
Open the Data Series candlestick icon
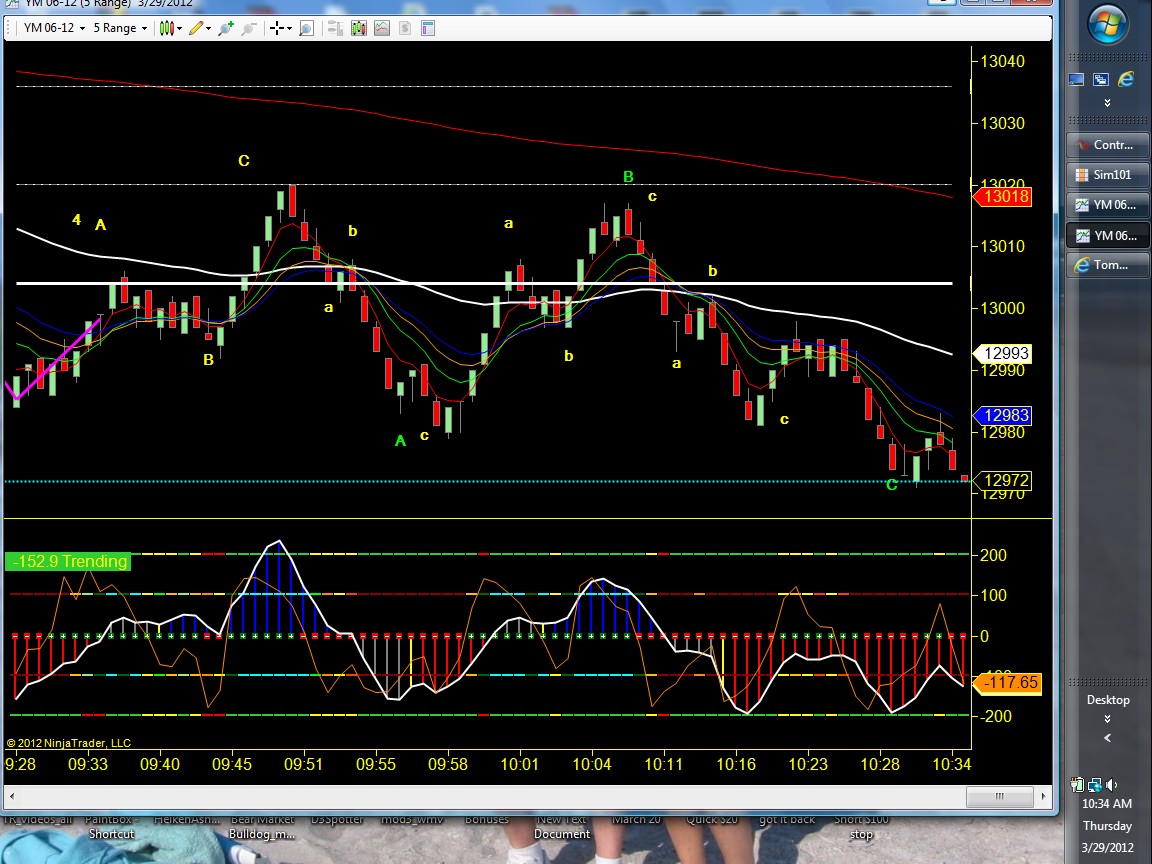click(x=359, y=28)
